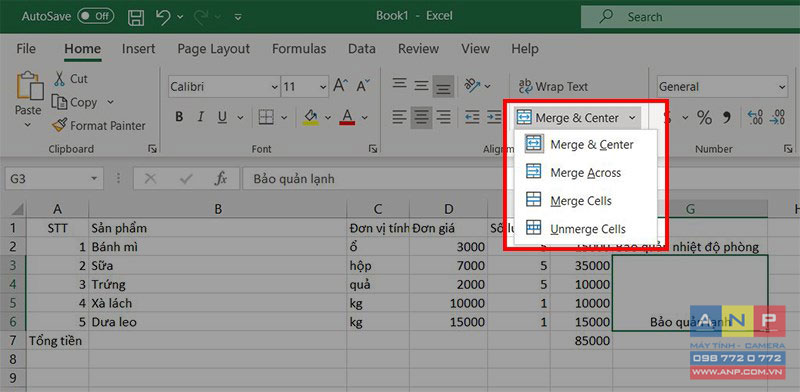This screenshot has height=392, width=800.
Task: Click the Bottom Align icon
Action: (x=443, y=86)
